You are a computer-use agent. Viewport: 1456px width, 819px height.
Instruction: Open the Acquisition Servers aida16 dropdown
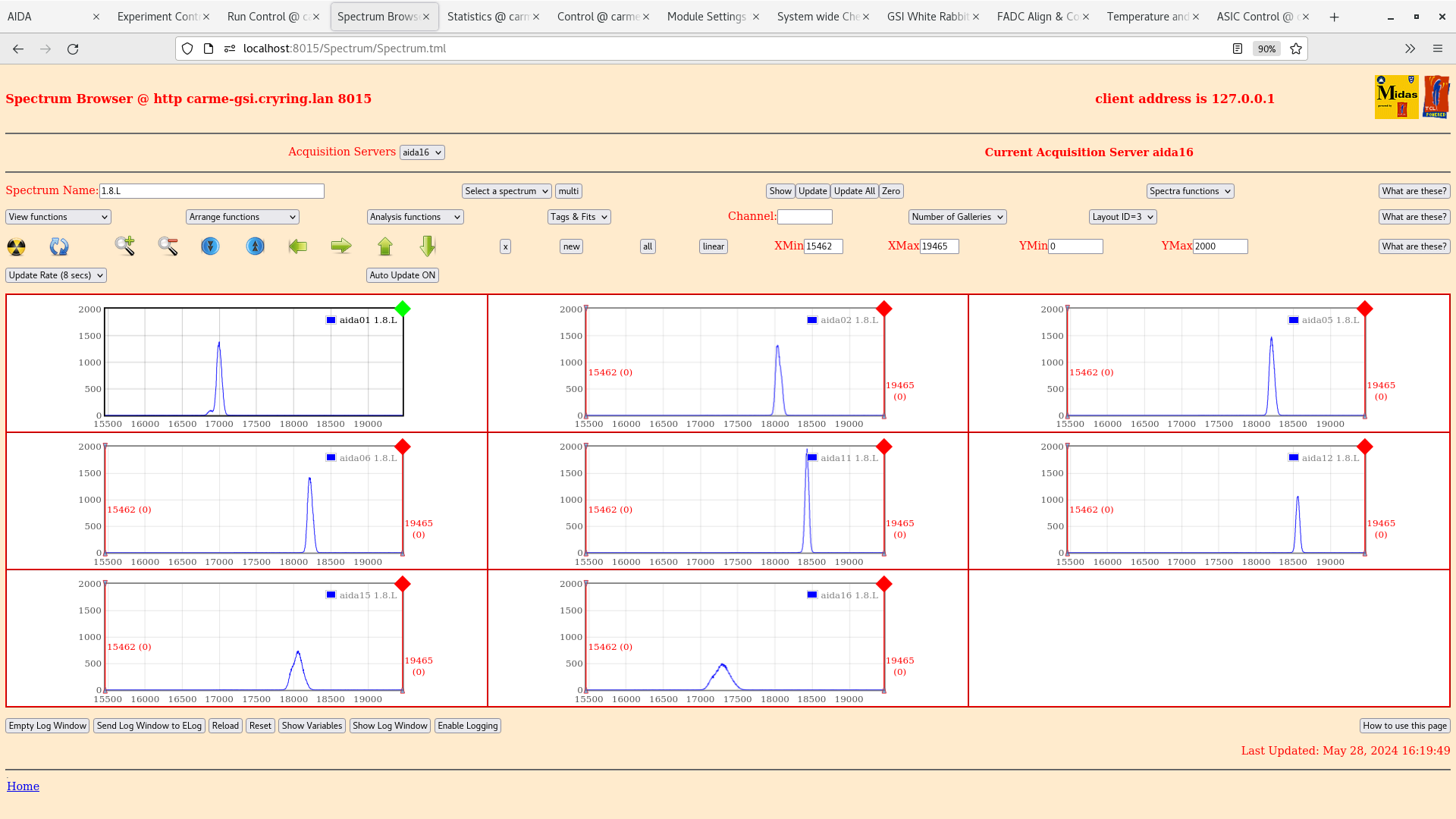tap(422, 152)
